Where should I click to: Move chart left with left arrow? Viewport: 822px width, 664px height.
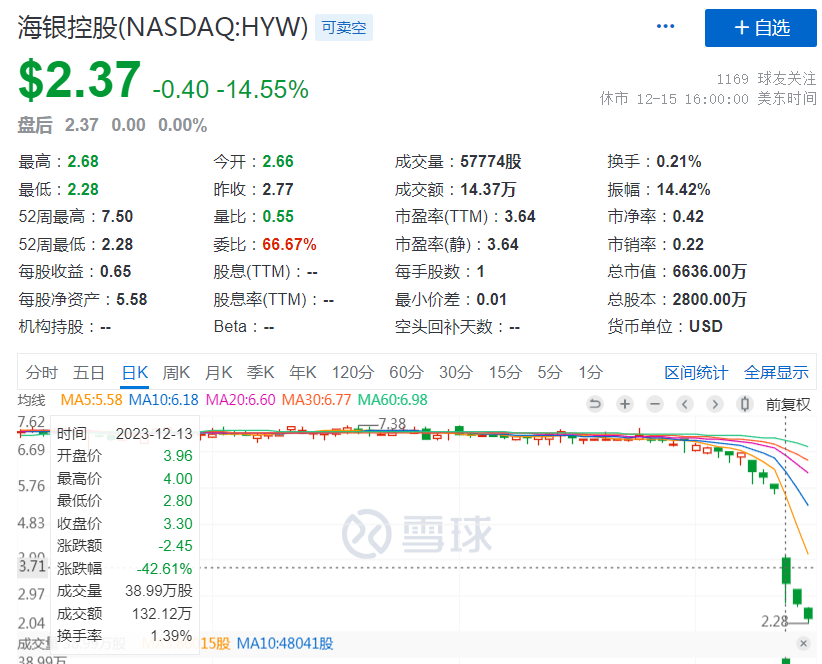685,404
